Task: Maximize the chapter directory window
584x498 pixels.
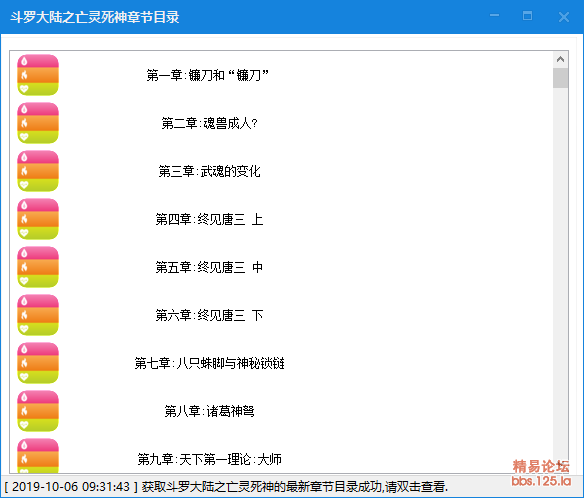Action: [527, 16]
